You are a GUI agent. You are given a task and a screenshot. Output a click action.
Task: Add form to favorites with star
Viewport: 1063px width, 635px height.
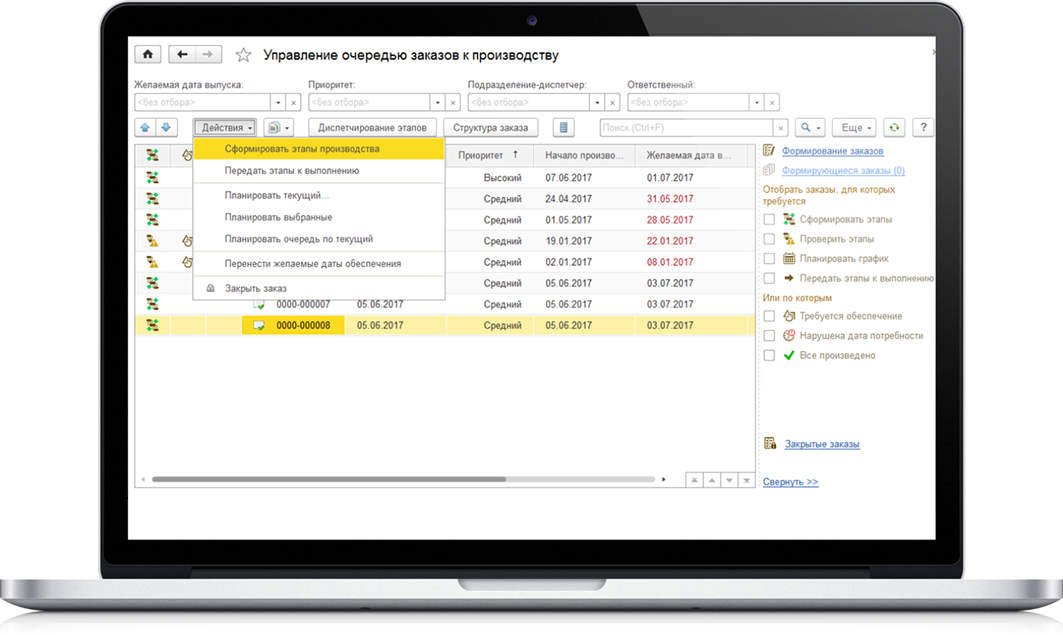click(x=243, y=55)
